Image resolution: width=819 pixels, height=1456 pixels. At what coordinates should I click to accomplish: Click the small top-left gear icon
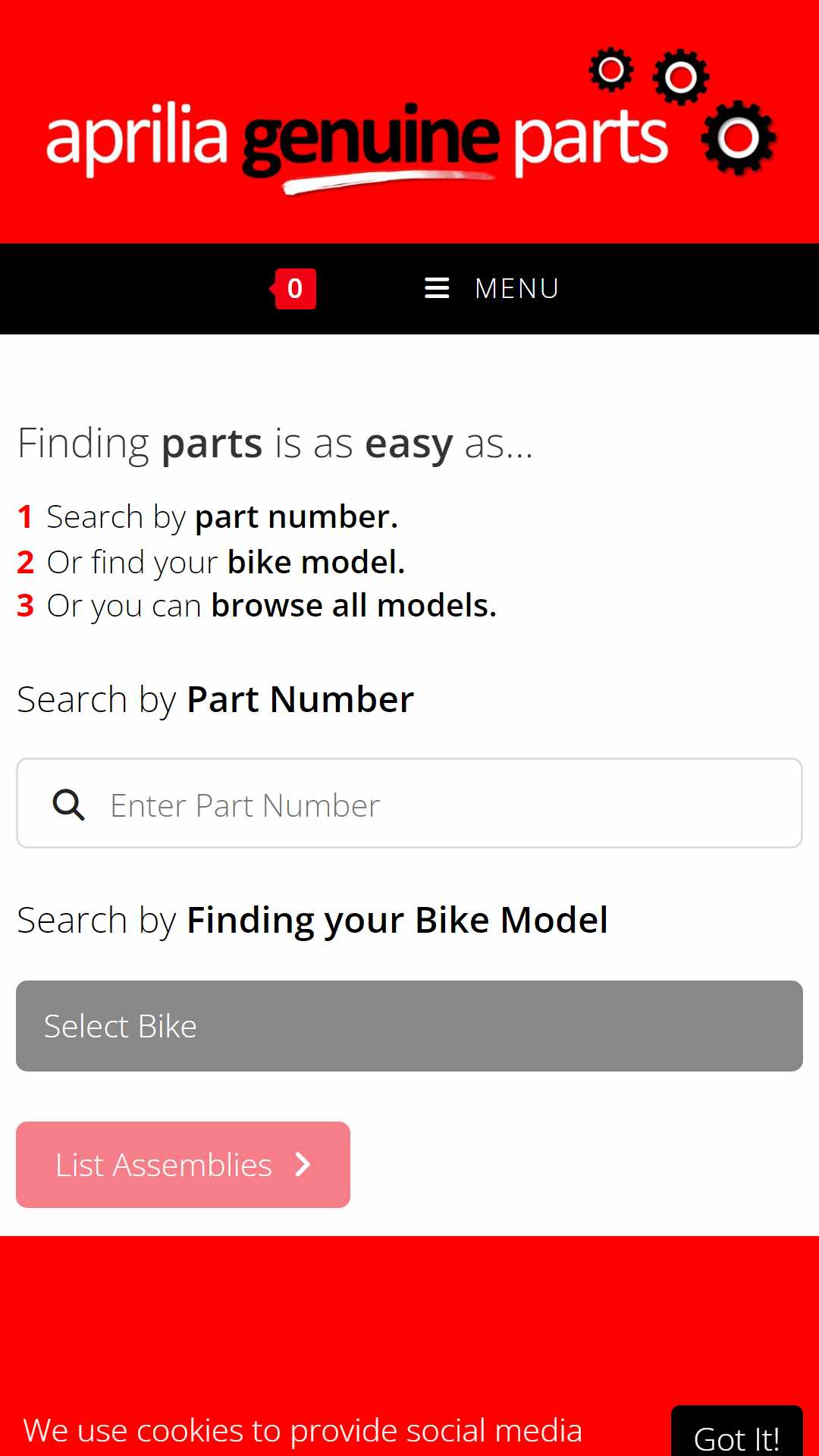611,71
